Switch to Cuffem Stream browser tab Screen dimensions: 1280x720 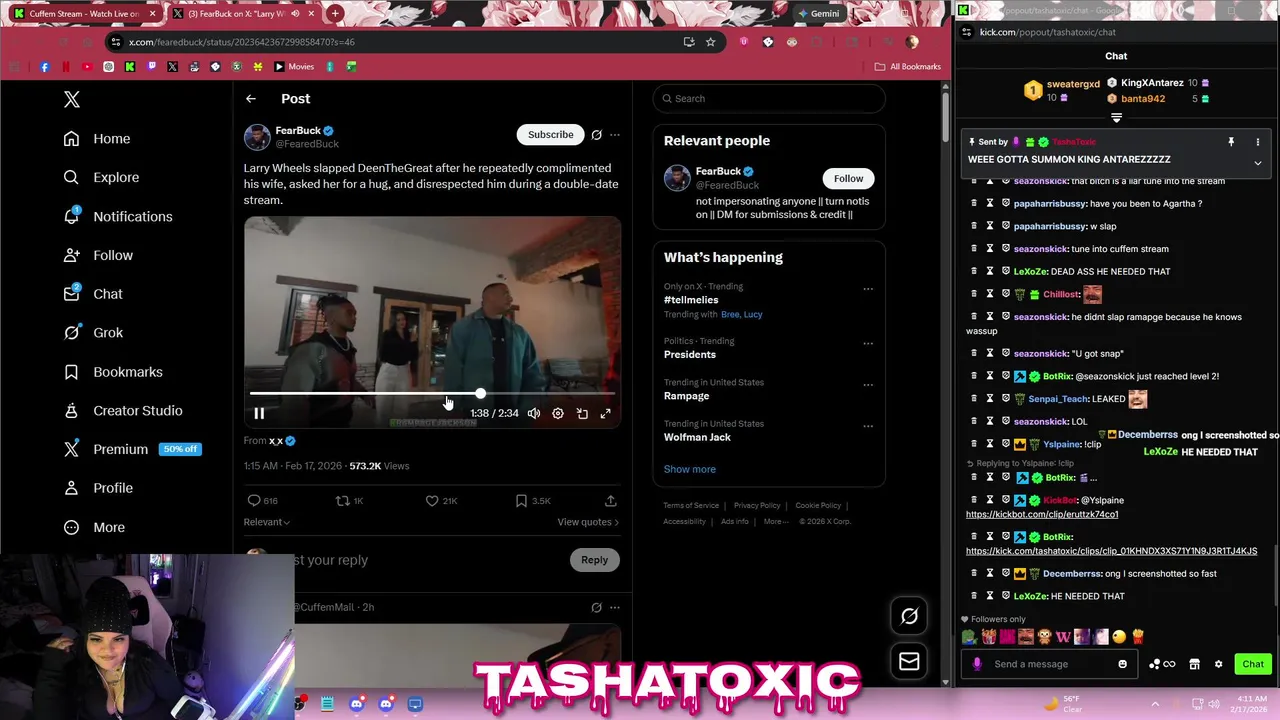84,14
